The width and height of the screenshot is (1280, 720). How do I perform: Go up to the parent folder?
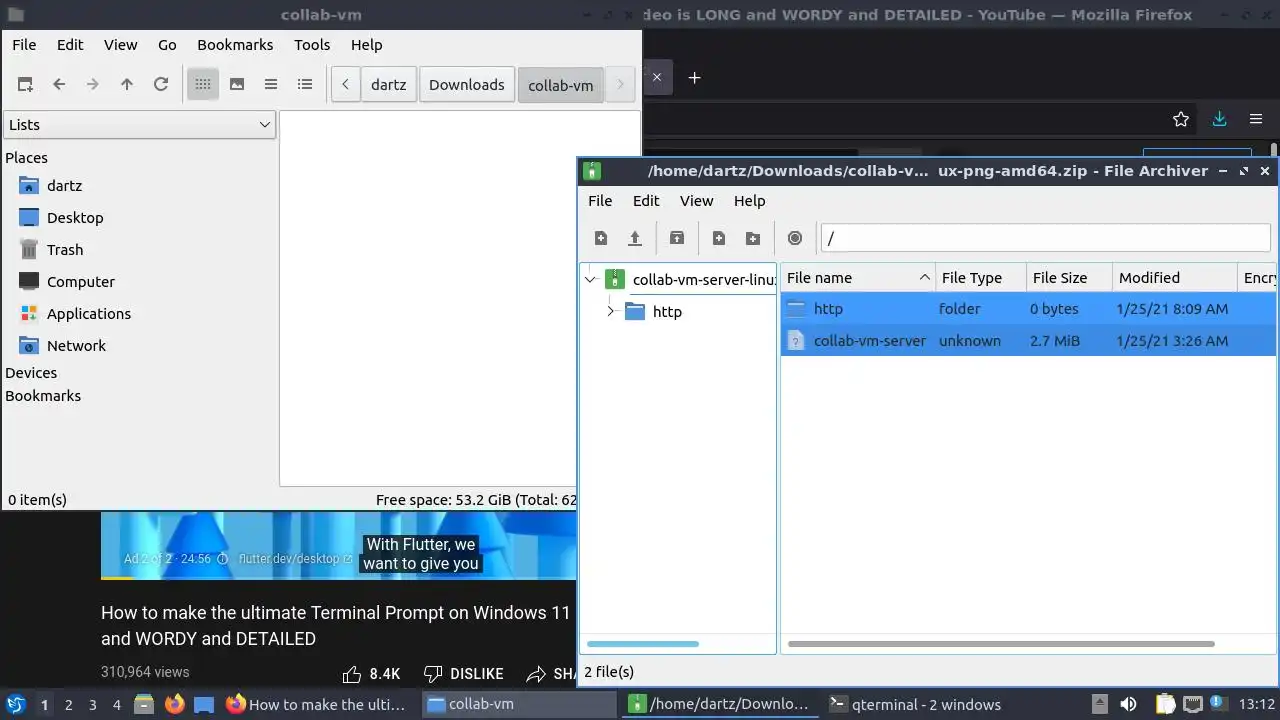(127, 85)
